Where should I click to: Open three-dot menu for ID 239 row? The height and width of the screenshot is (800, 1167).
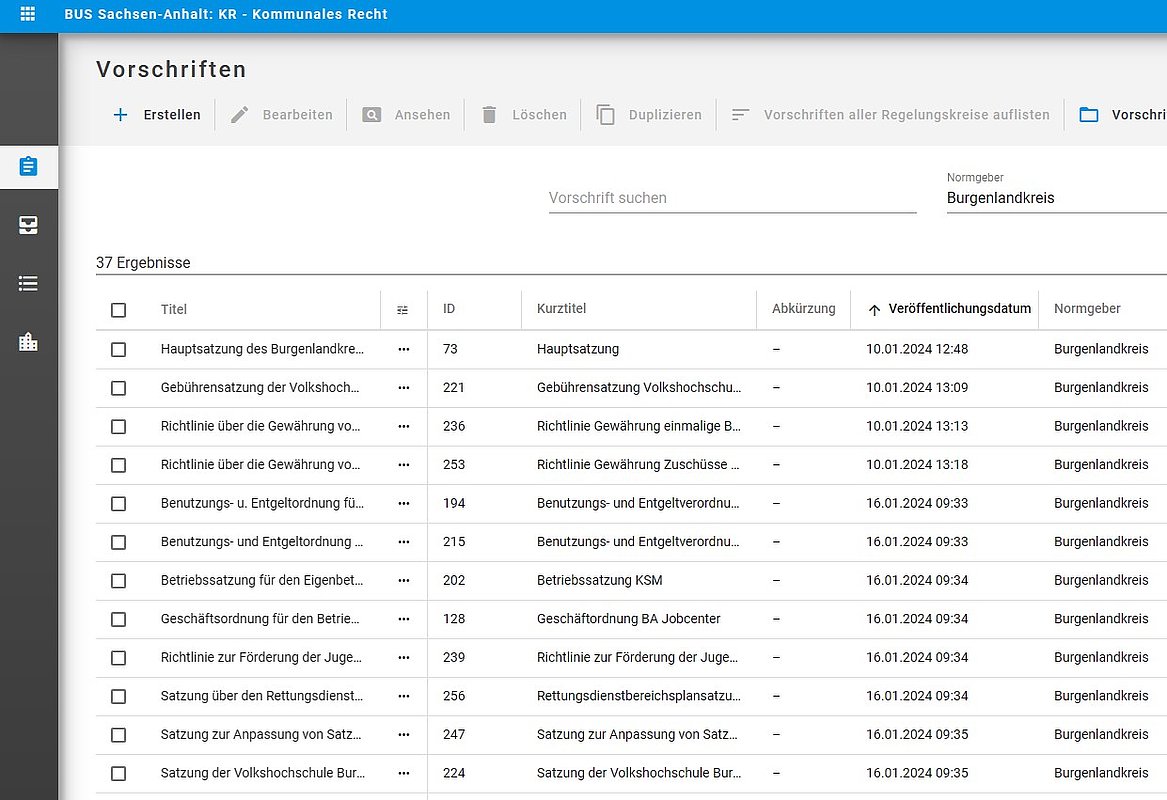(x=403, y=658)
